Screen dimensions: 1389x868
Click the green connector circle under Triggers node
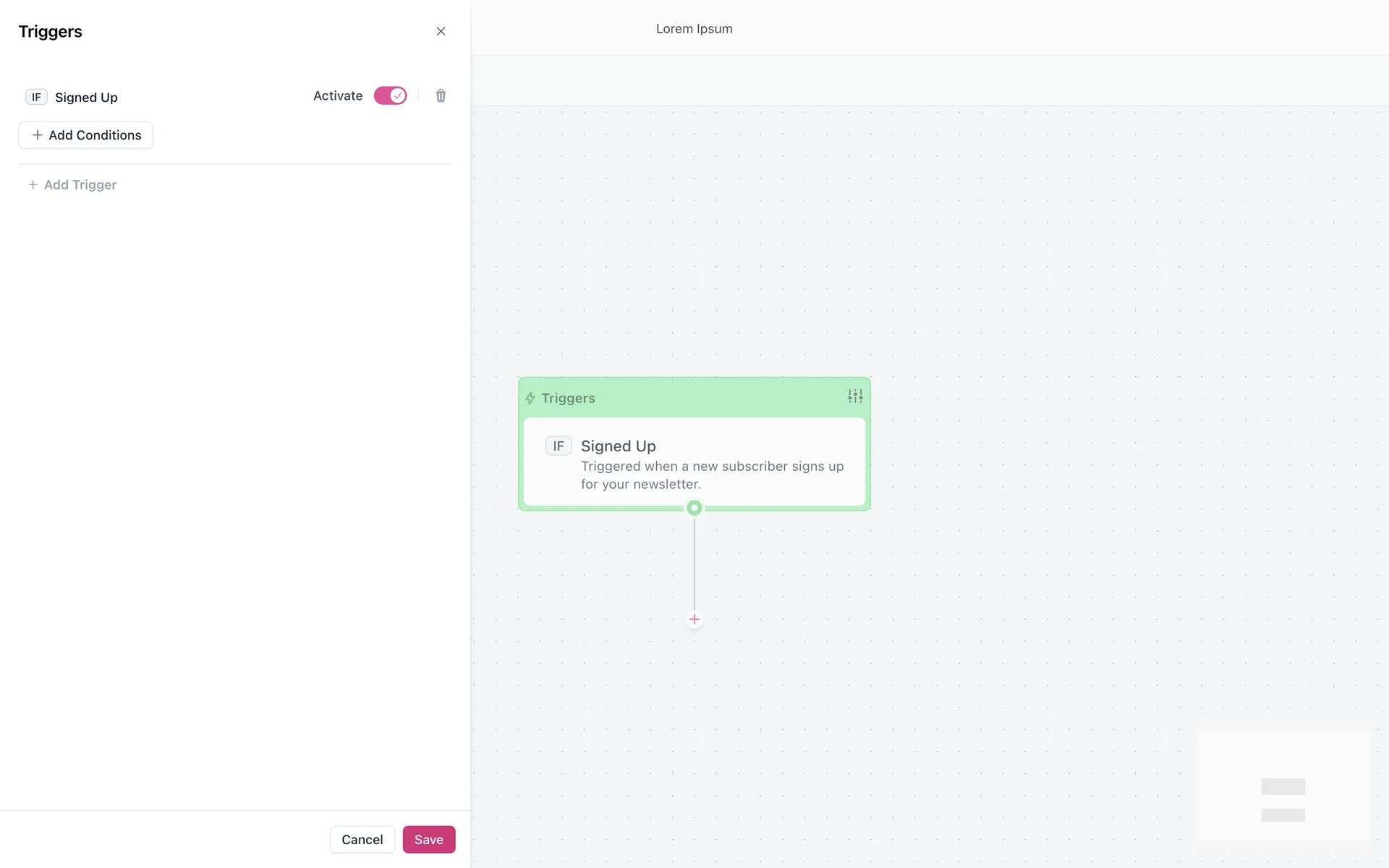(x=694, y=508)
